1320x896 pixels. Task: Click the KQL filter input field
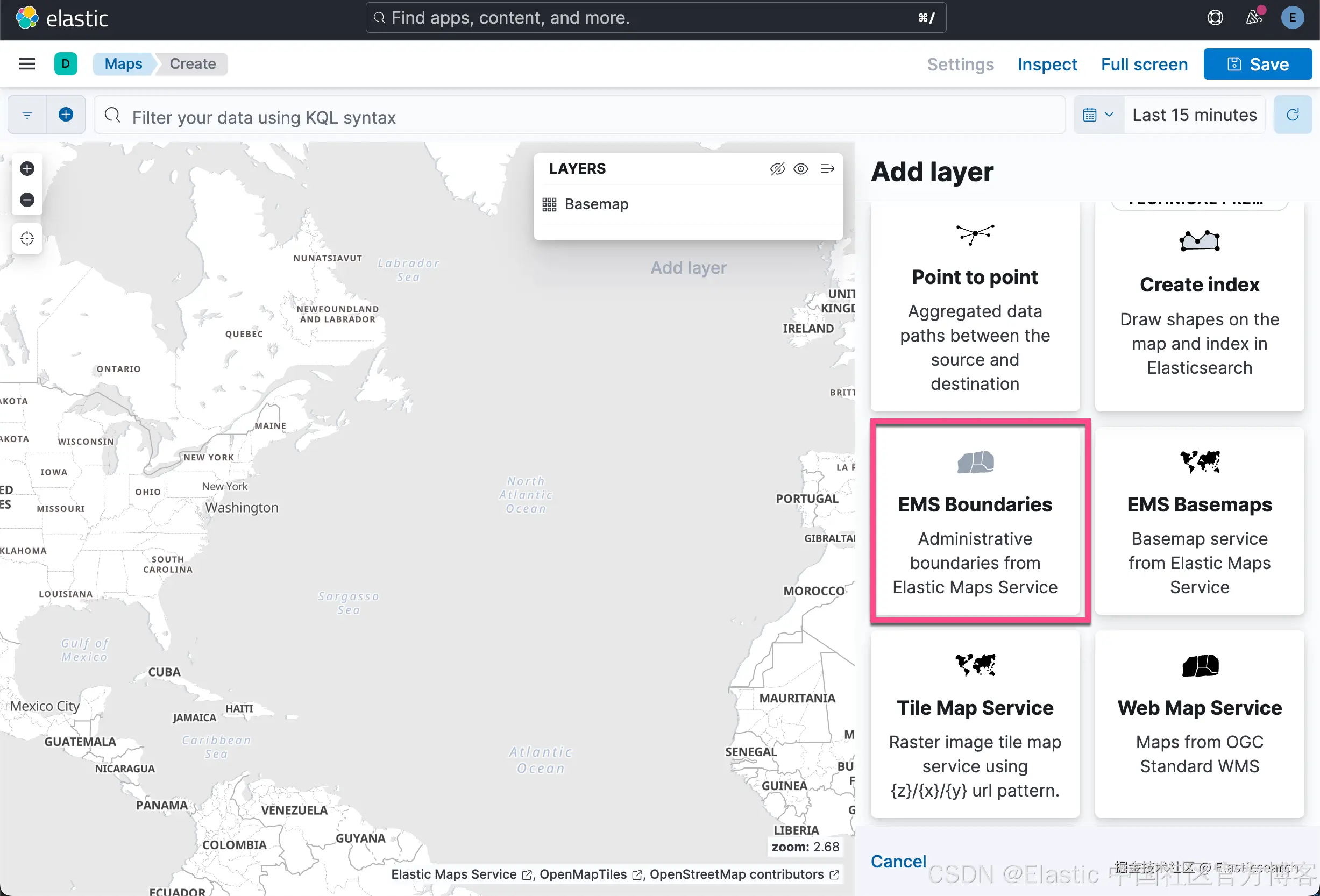click(x=579, y=117)
